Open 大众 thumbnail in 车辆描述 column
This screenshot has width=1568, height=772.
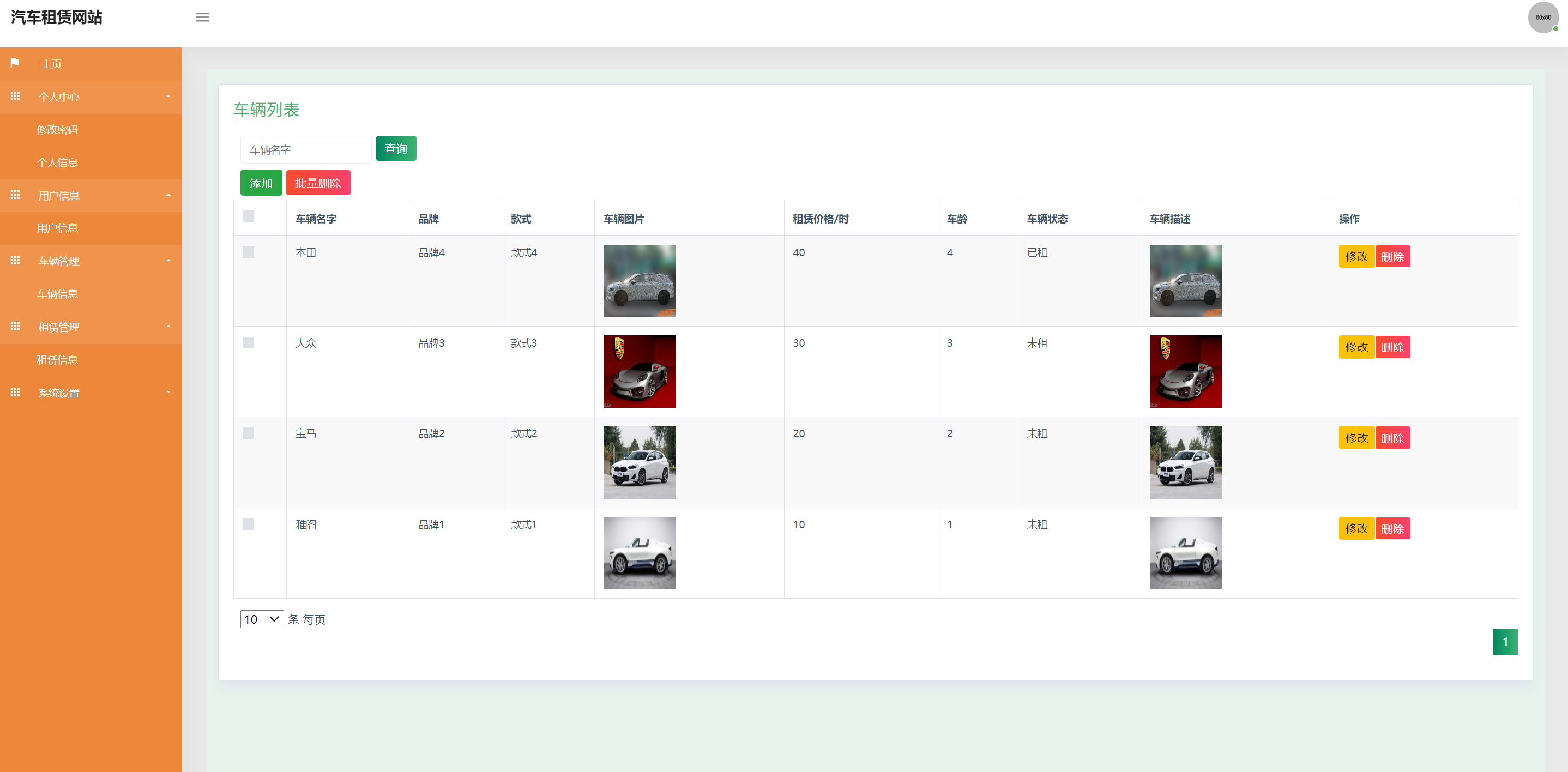[1186, 371]
